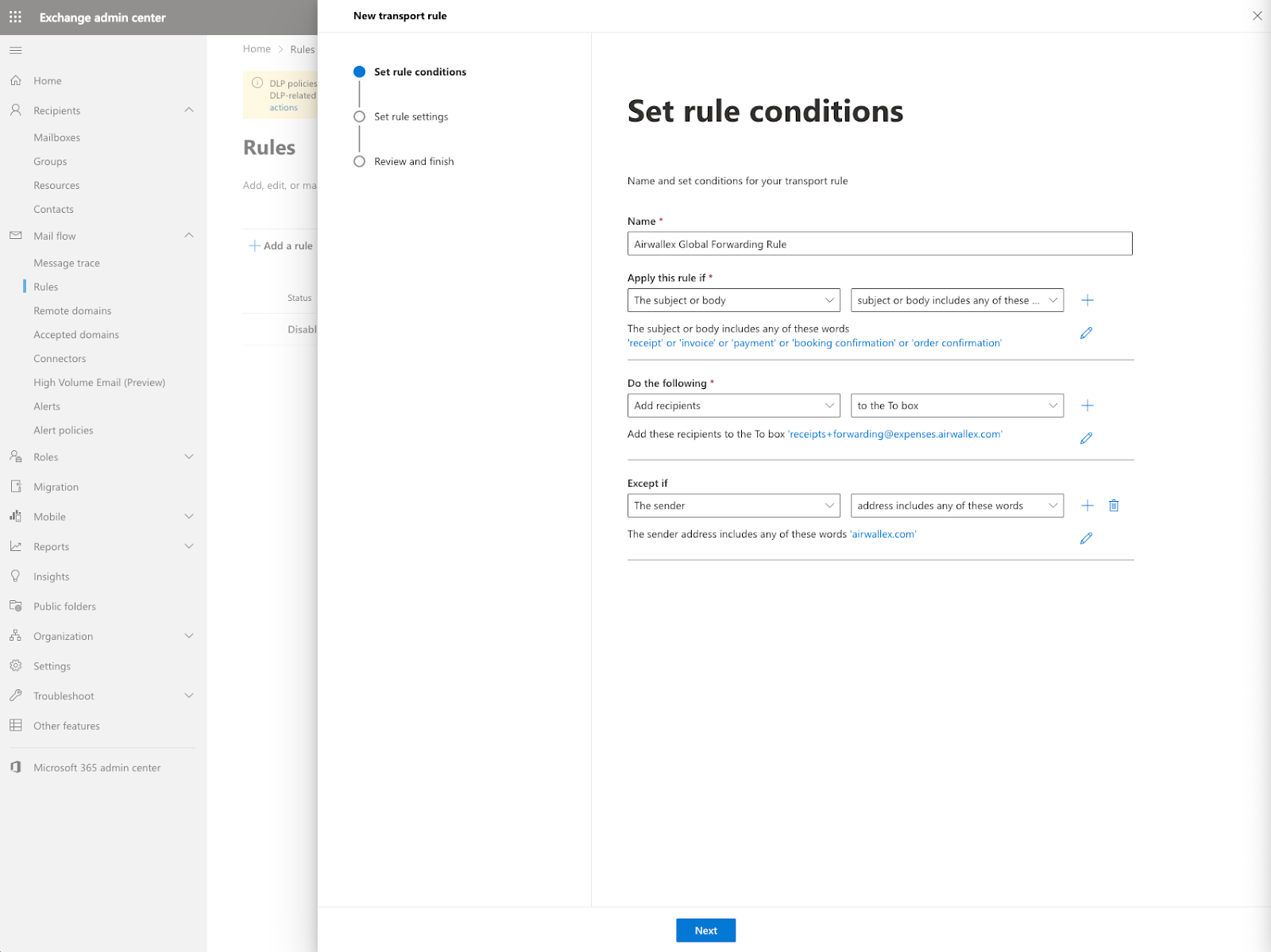The height and width of the screenshot is (952, 1271).
Task: Click the rule Name text field
Action: click(879, 244)
